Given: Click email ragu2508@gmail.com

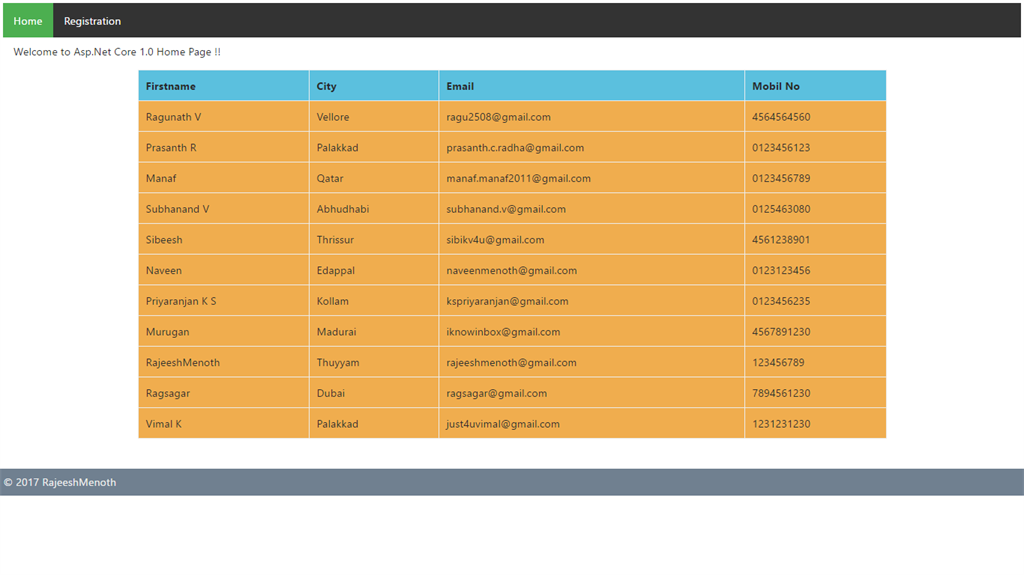Looking at the screenshot, I should [498, 117].
